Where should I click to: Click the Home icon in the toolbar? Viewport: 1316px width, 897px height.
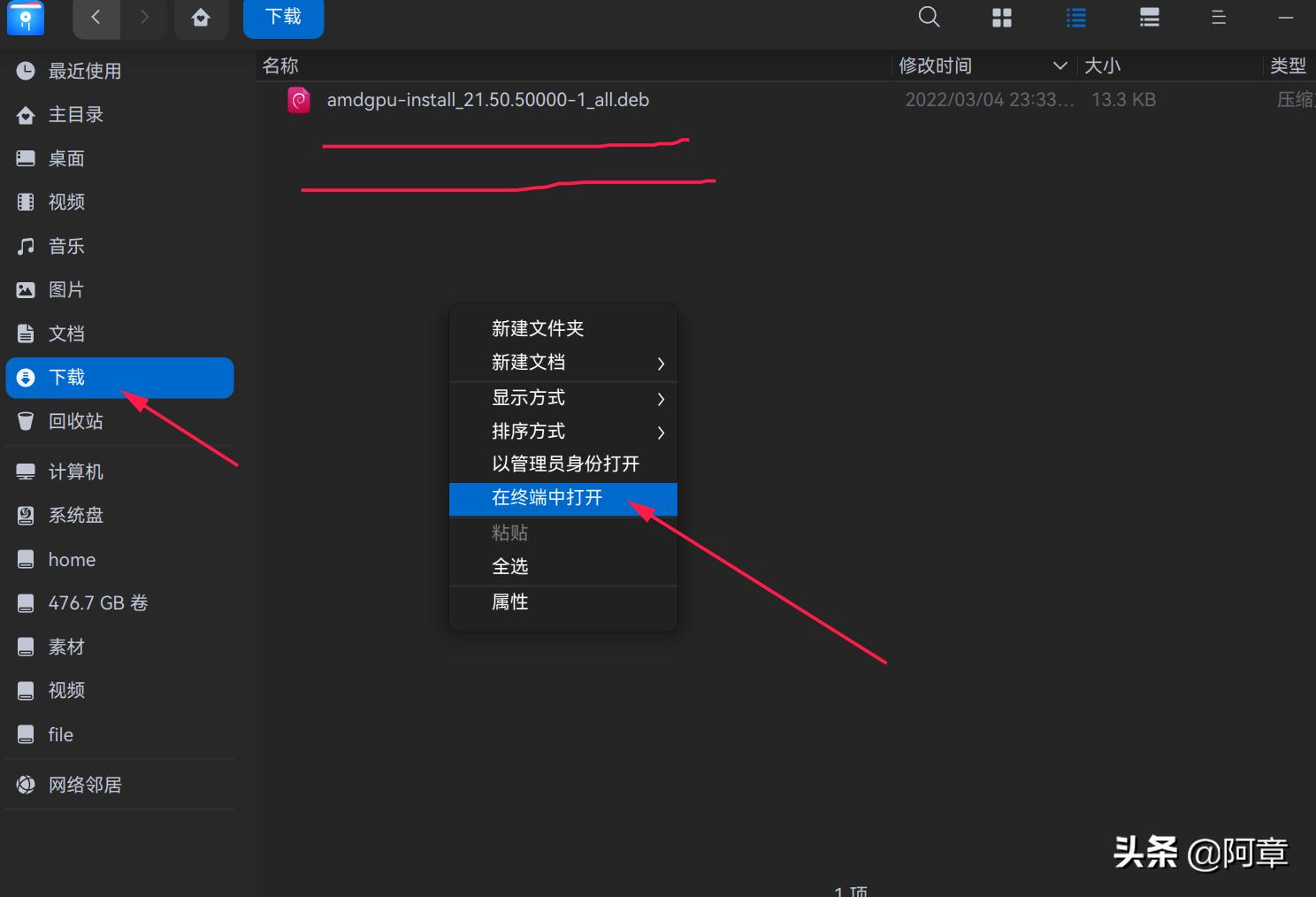(x=202, y=17)
